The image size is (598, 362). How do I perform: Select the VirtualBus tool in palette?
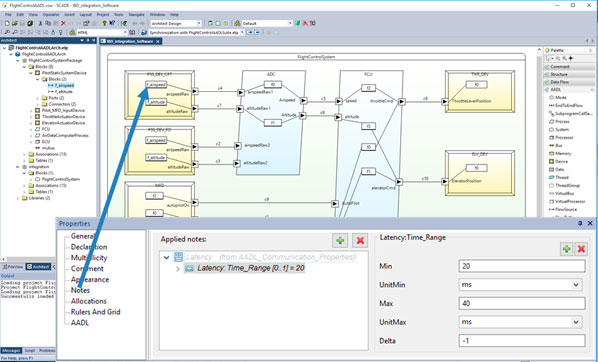pyautogui.click(x=562, y=193)
